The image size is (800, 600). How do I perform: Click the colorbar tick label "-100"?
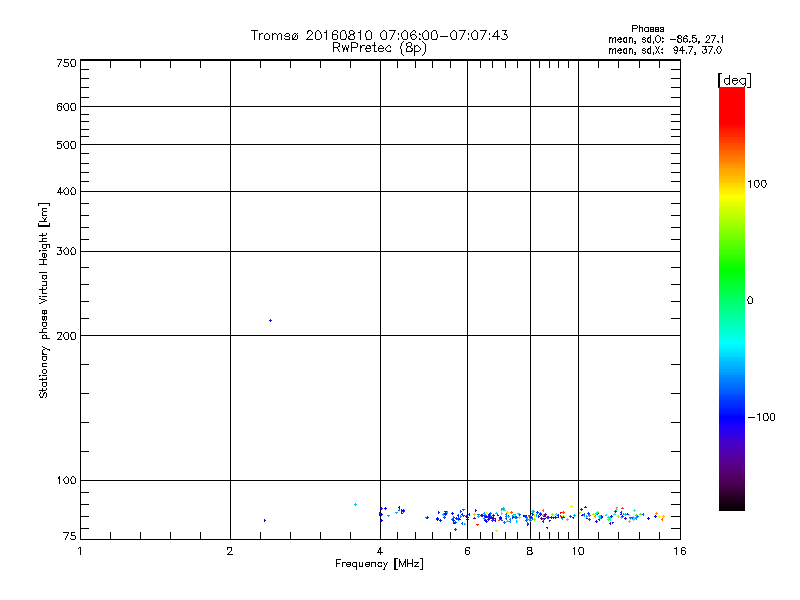coord(761,417)
